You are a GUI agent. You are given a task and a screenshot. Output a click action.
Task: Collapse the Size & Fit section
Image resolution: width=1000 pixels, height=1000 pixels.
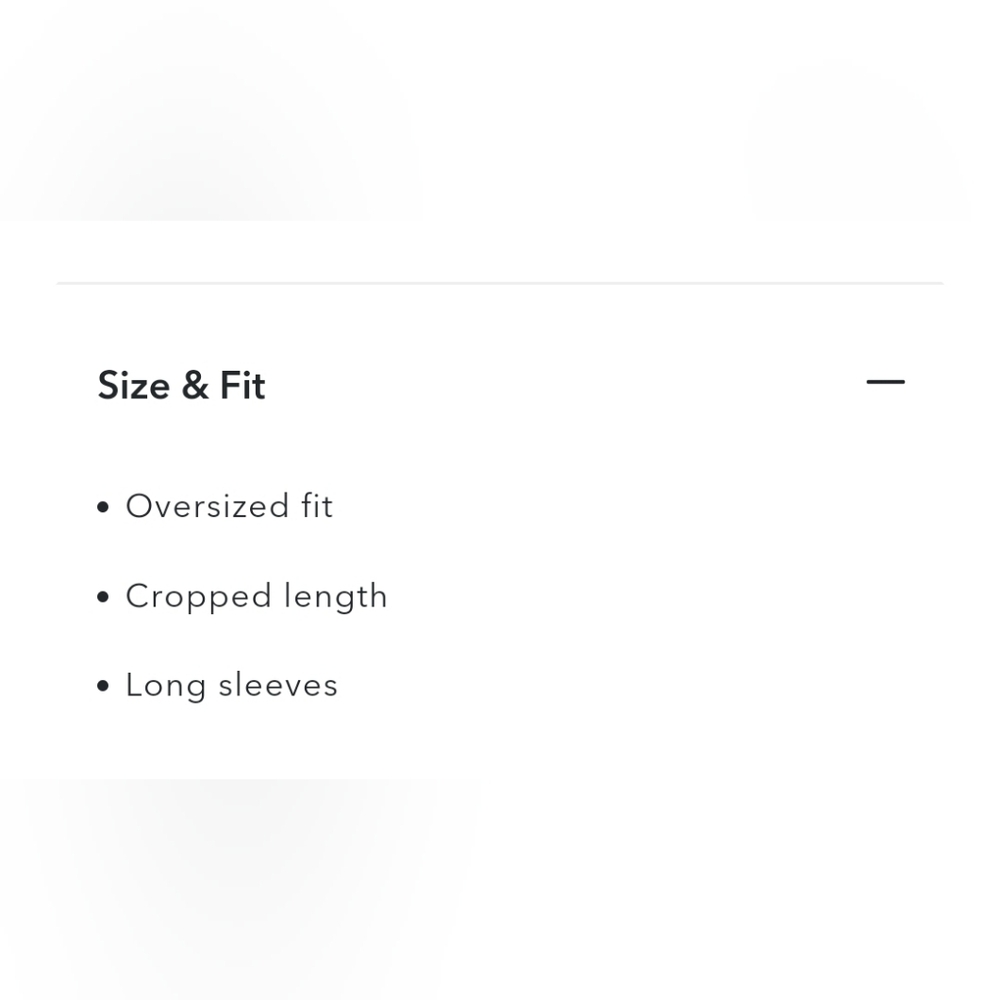(885, 382)
